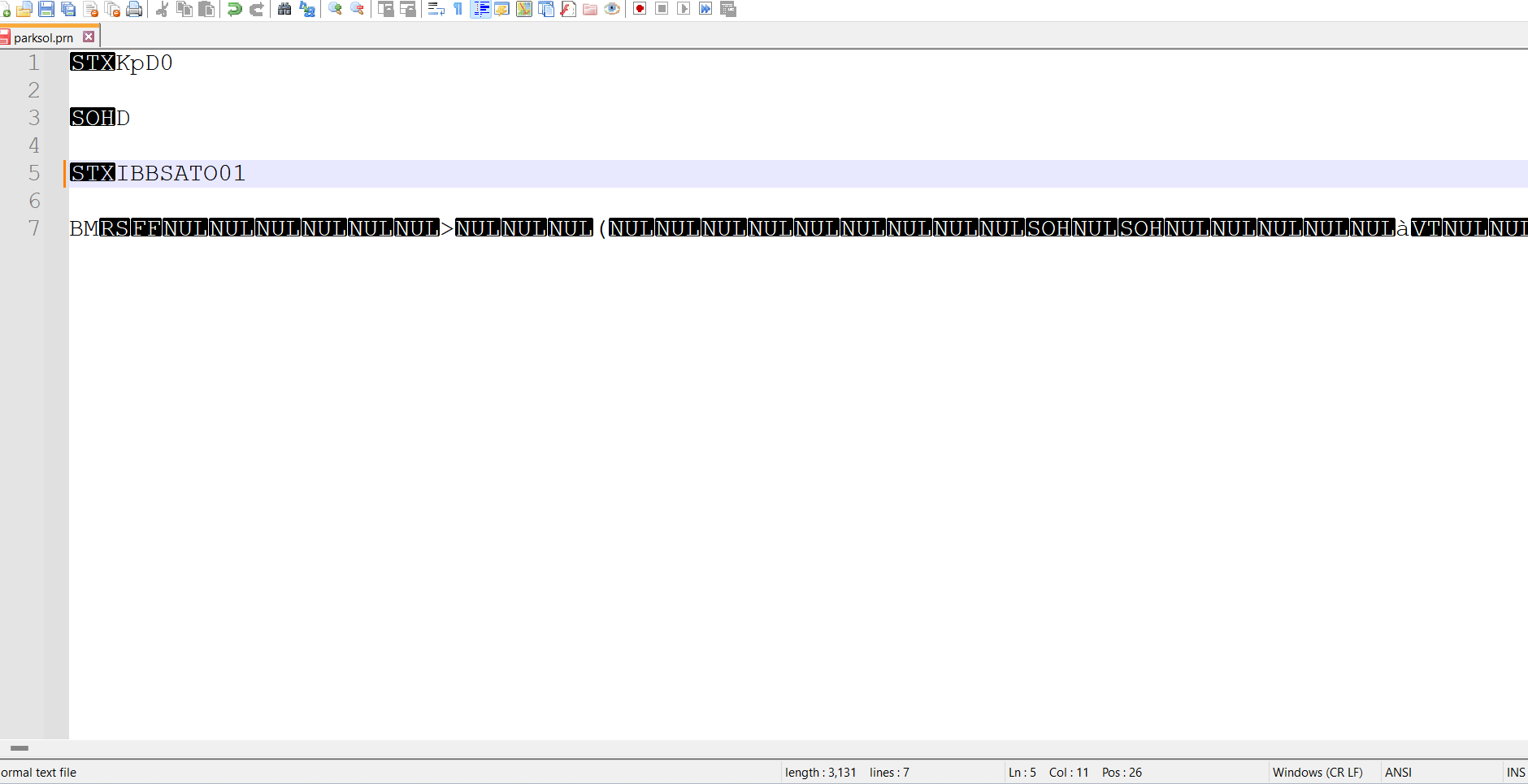Screen dimensions: 1528x784
Task: Click the Windows (CR LF) status field
Action: click(1317, 773)
